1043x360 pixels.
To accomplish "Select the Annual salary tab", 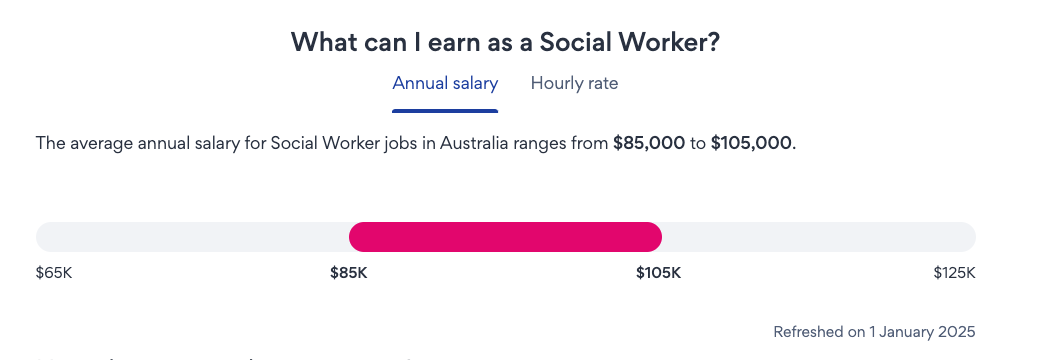I will (x=445, y=83).
